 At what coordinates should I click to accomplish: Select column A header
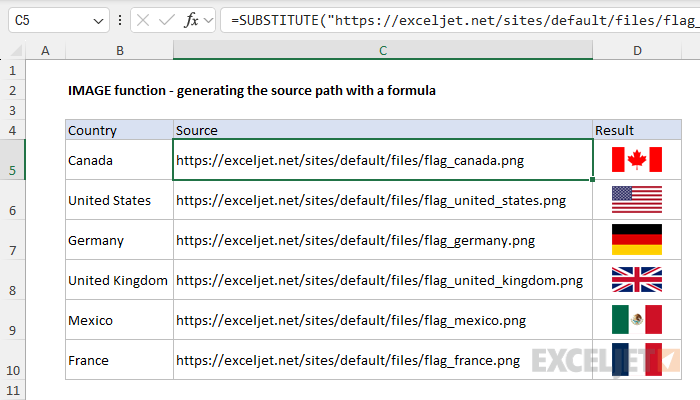[x=45, y=50]
